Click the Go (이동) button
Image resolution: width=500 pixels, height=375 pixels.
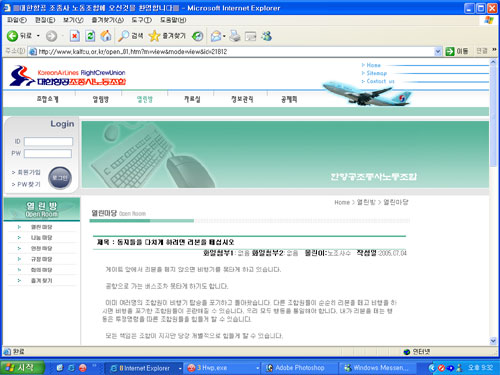457,51
